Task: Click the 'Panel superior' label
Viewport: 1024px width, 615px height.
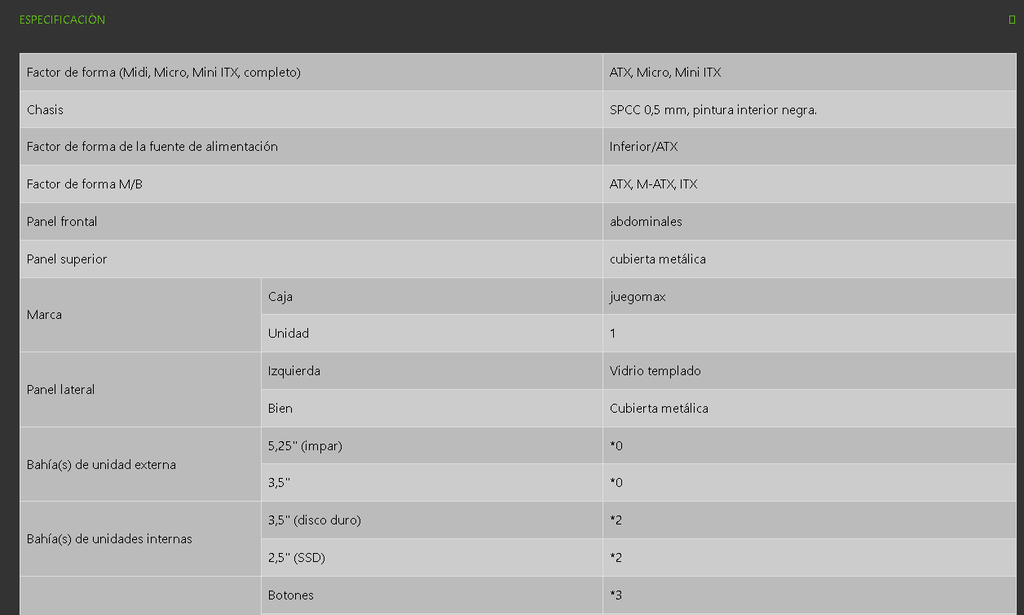Action: click(66, 259)
